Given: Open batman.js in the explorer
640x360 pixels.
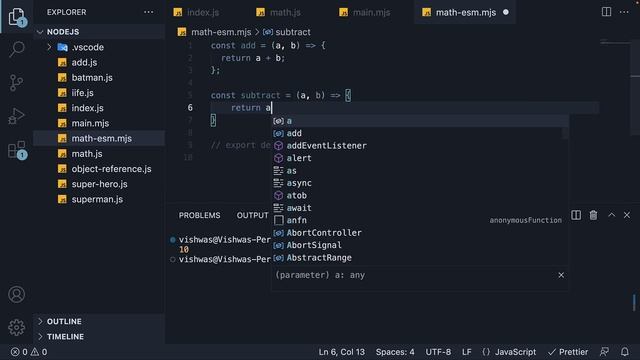Looking at the screenshot, I should pos(92,78).
